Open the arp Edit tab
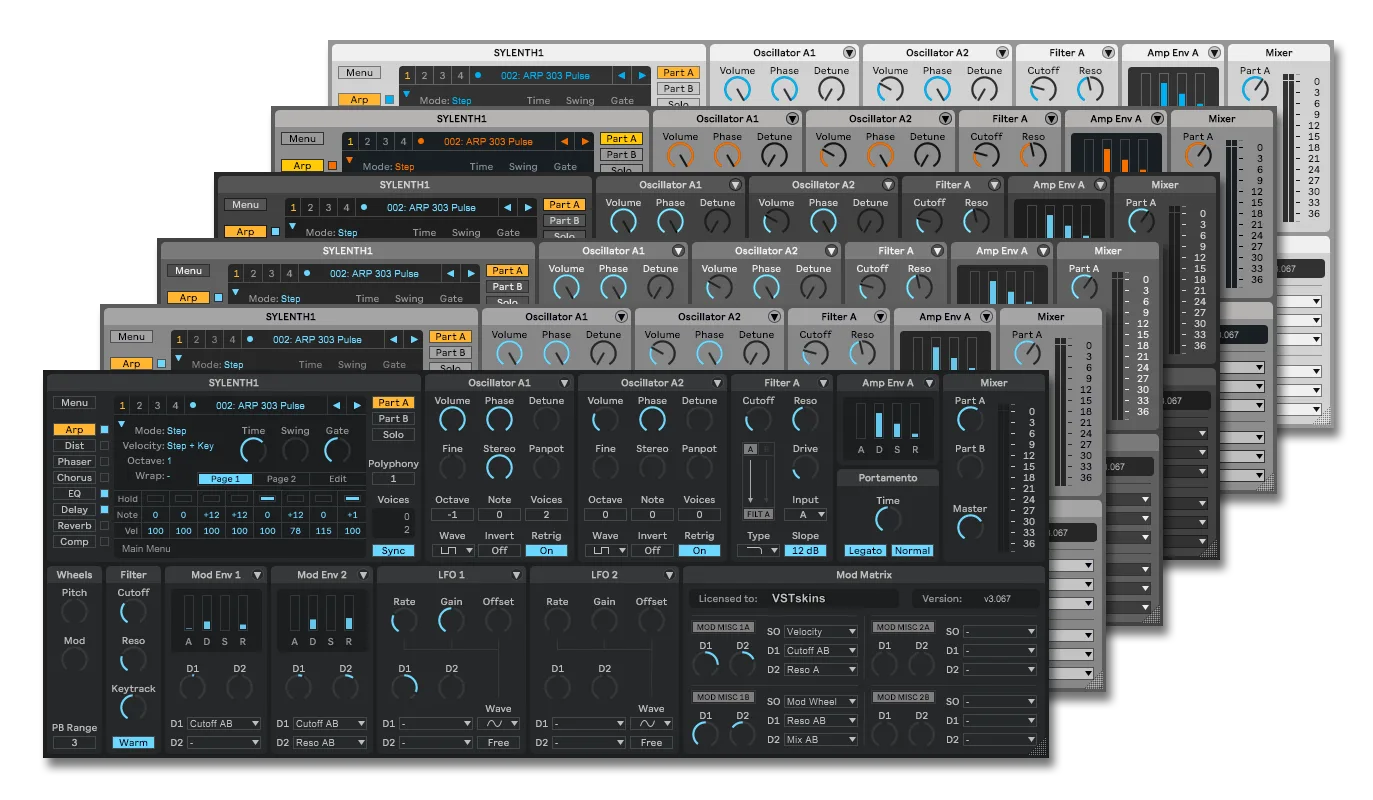Viewport: 1373px width, 800px height. click(x=338, y=479)
